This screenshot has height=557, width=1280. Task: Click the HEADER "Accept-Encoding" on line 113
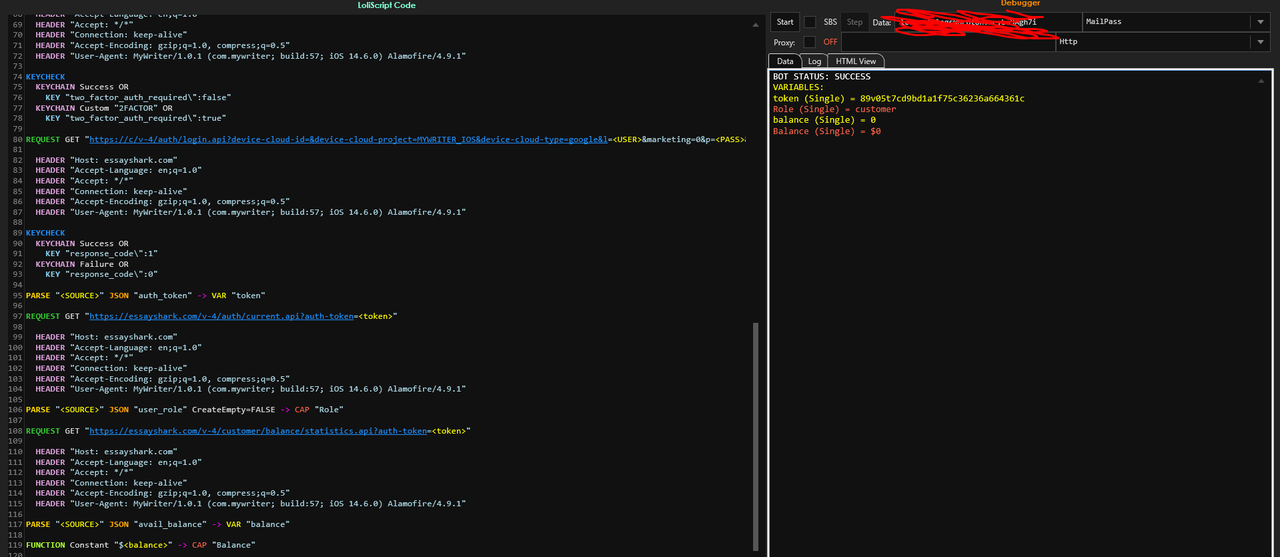click(x=162, y=493)
